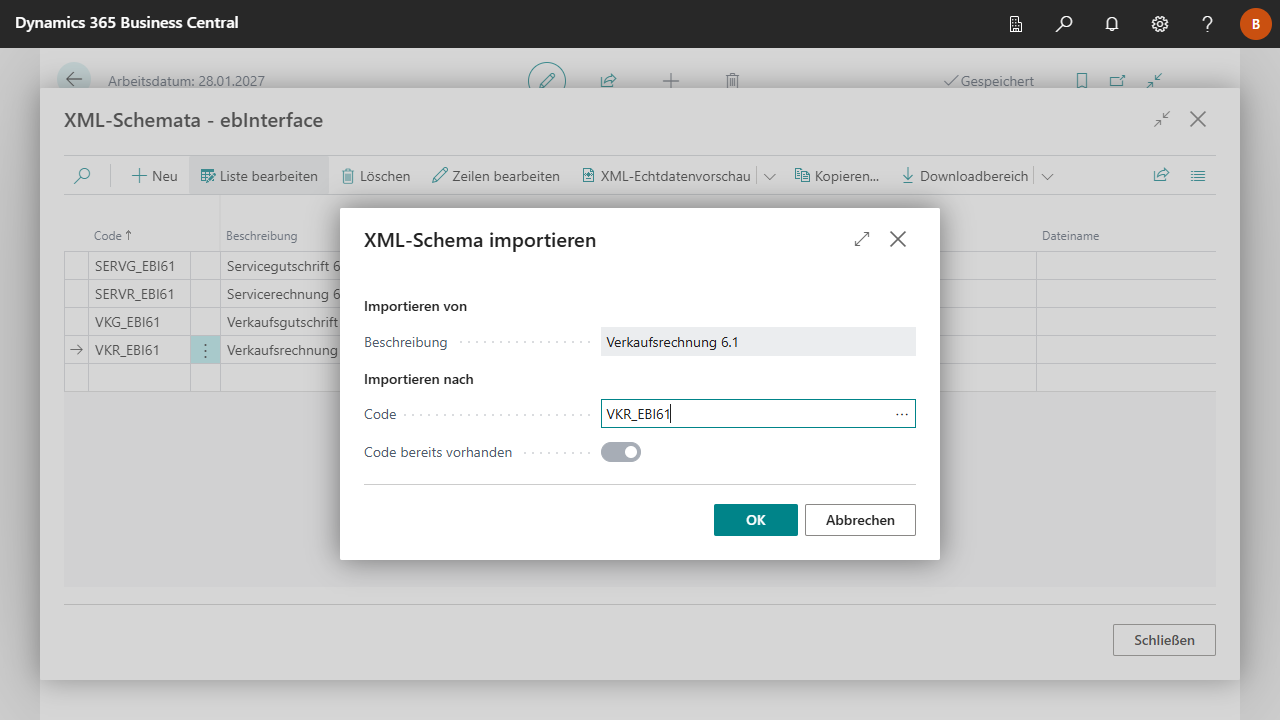Click the search magnifier in top bar
This screenshot has height=720, width=1280.
coord(1064,24)
